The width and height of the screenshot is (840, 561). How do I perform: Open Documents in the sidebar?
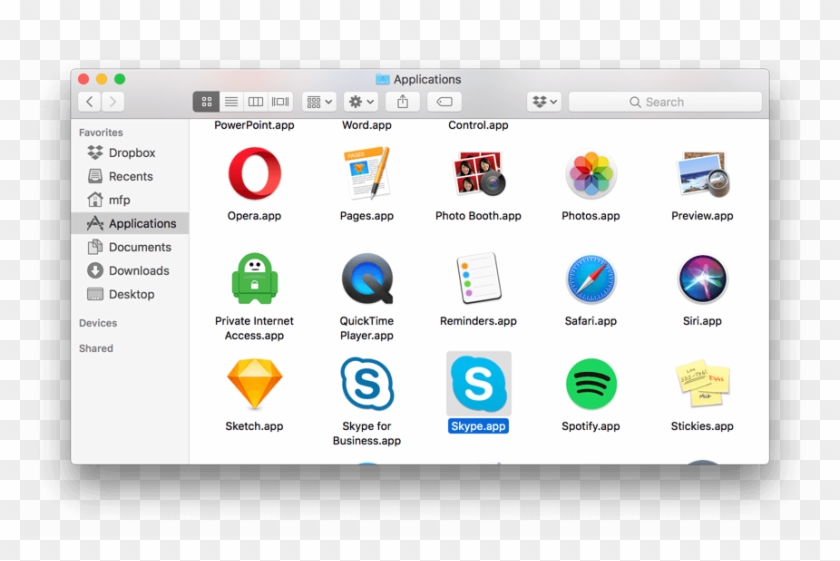click(x=130, y=247)
